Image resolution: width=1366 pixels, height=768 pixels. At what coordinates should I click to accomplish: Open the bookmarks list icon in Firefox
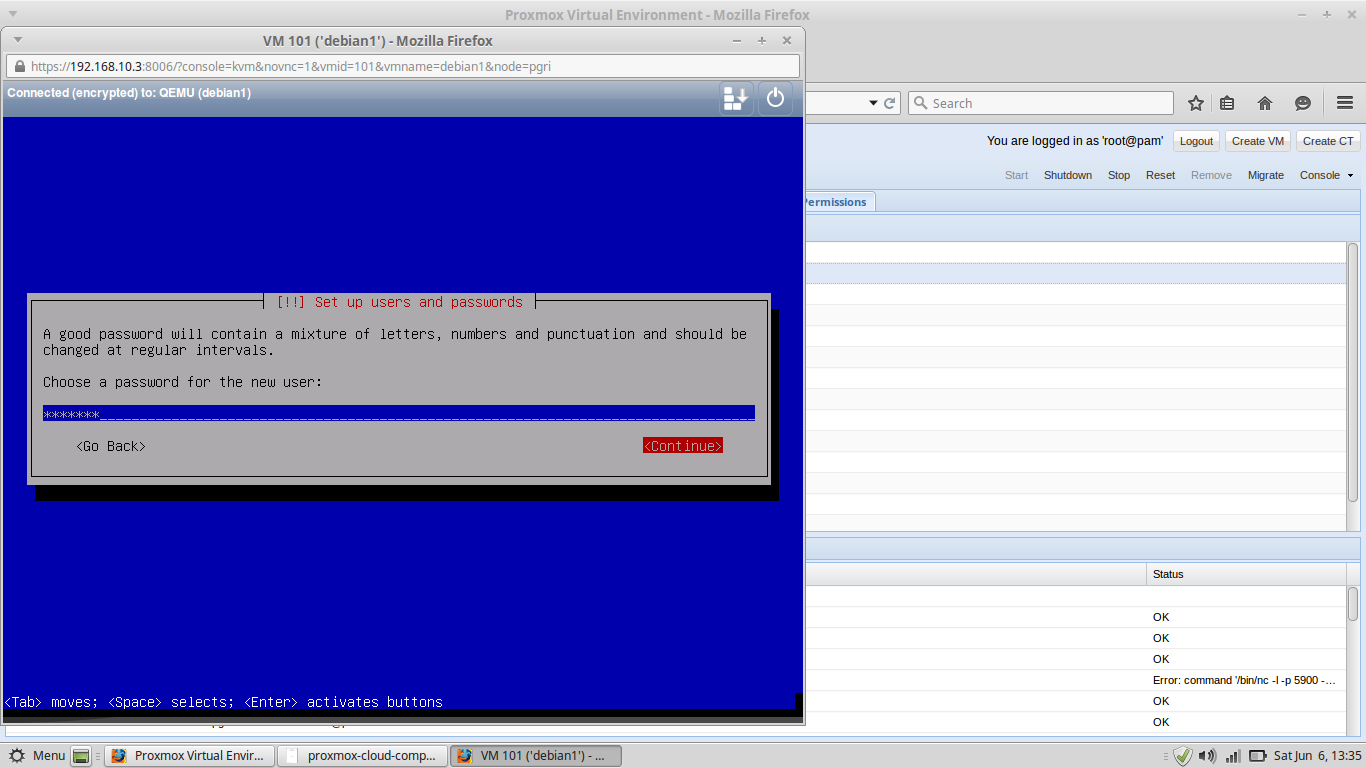1227,103
